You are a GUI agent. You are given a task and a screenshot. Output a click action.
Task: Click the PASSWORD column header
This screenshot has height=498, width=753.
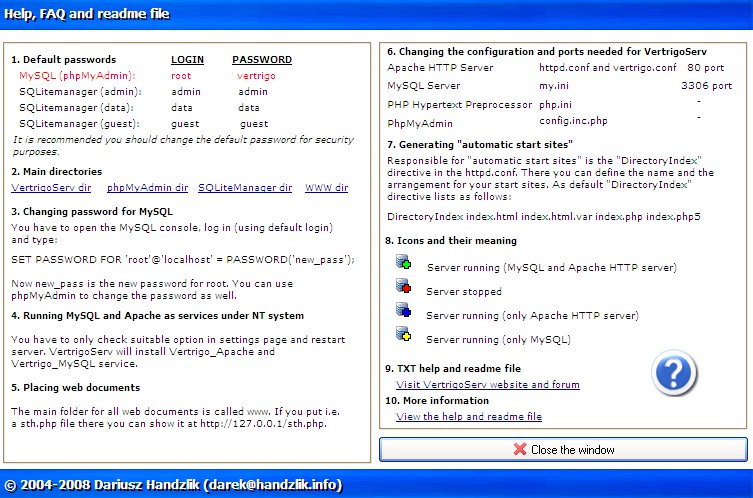(x=262, y=60)
